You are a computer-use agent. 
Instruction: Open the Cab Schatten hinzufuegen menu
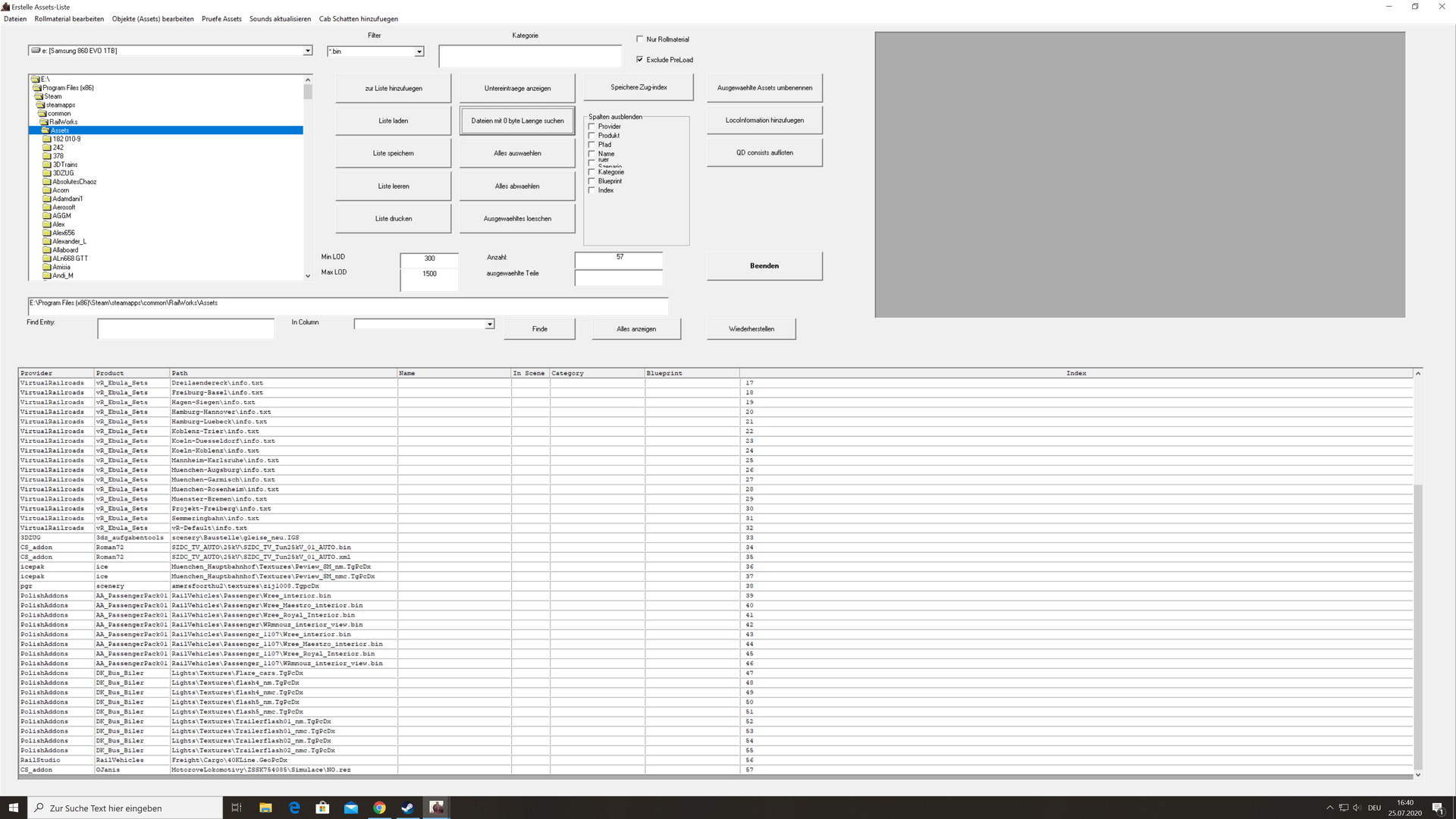click(358, 19)
